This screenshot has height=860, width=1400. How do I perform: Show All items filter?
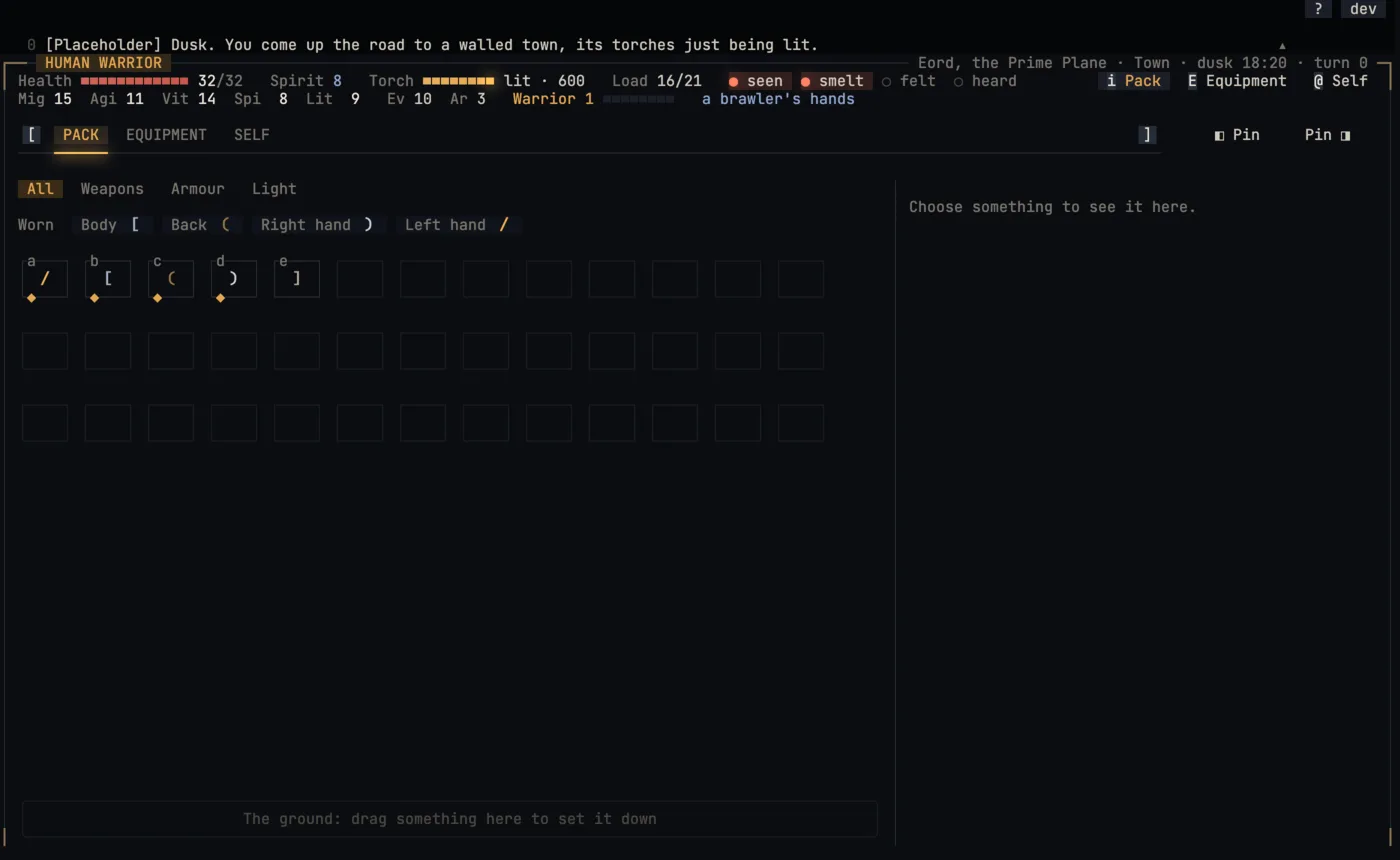click(40, 189)
